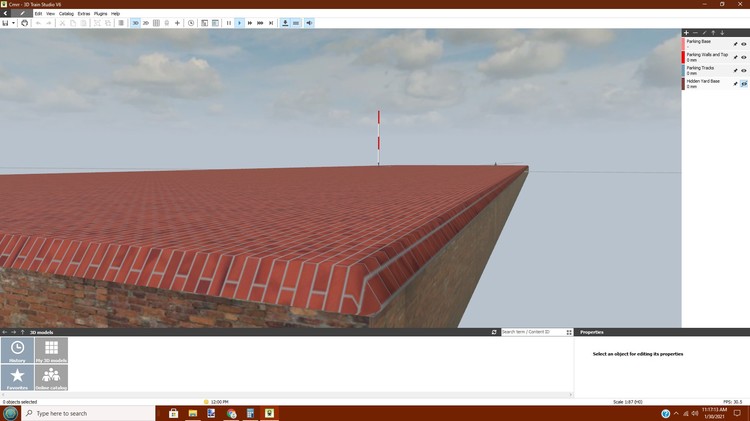
Task: Toggle the track lines toolbar button
Action: point(296,23)
